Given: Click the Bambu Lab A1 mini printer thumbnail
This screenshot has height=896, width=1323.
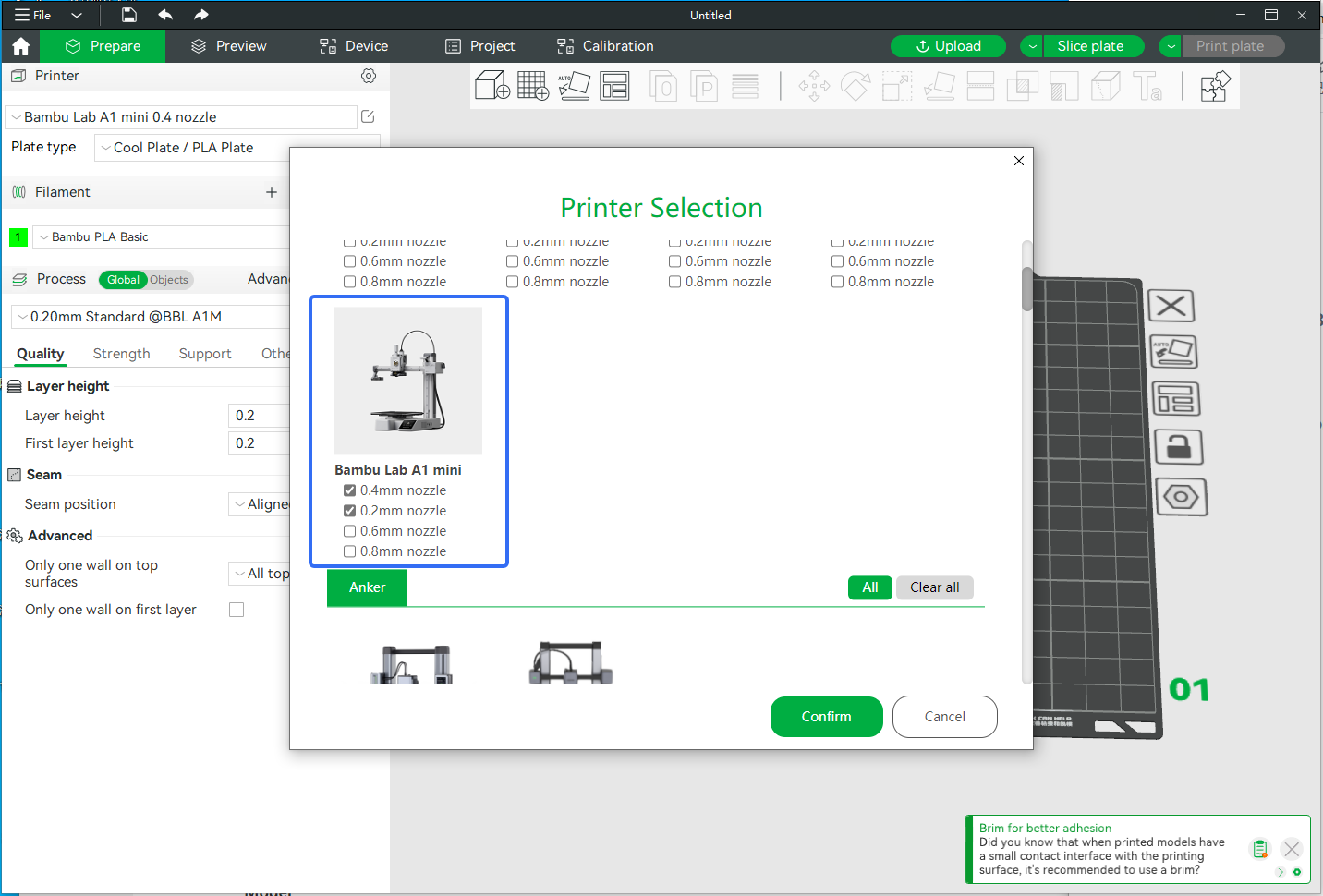Looking at the screenshot, I should [x=408, y=381].
